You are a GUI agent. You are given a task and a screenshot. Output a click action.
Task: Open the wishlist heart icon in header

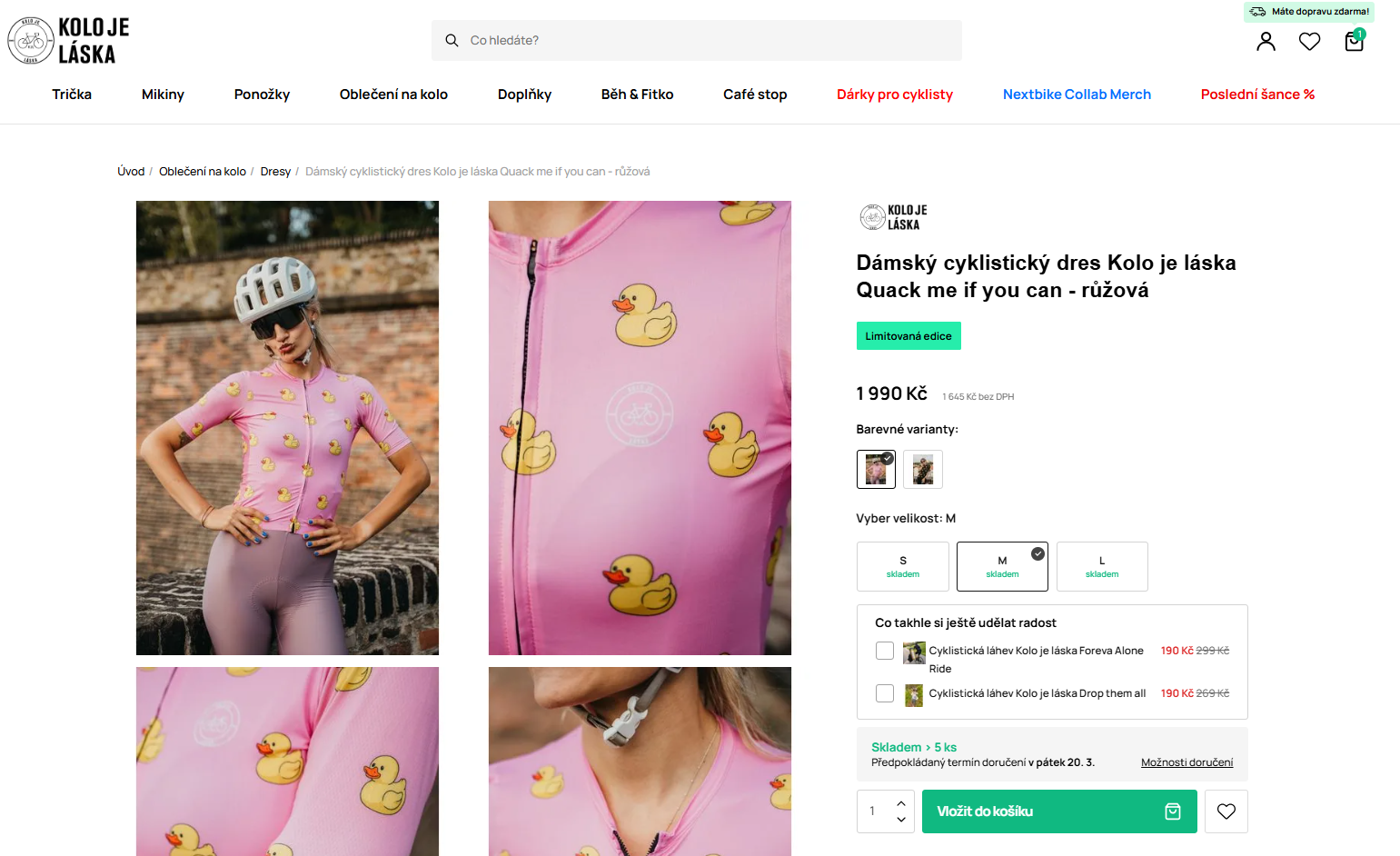[x=1309, y=41]
